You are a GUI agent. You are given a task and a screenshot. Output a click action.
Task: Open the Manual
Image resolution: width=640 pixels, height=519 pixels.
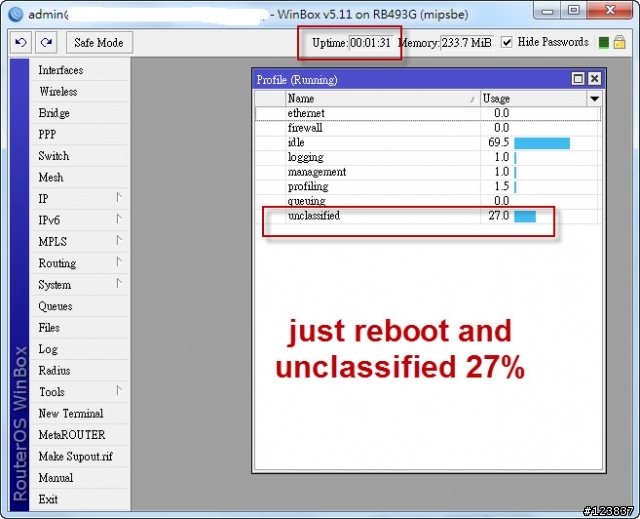80,478
